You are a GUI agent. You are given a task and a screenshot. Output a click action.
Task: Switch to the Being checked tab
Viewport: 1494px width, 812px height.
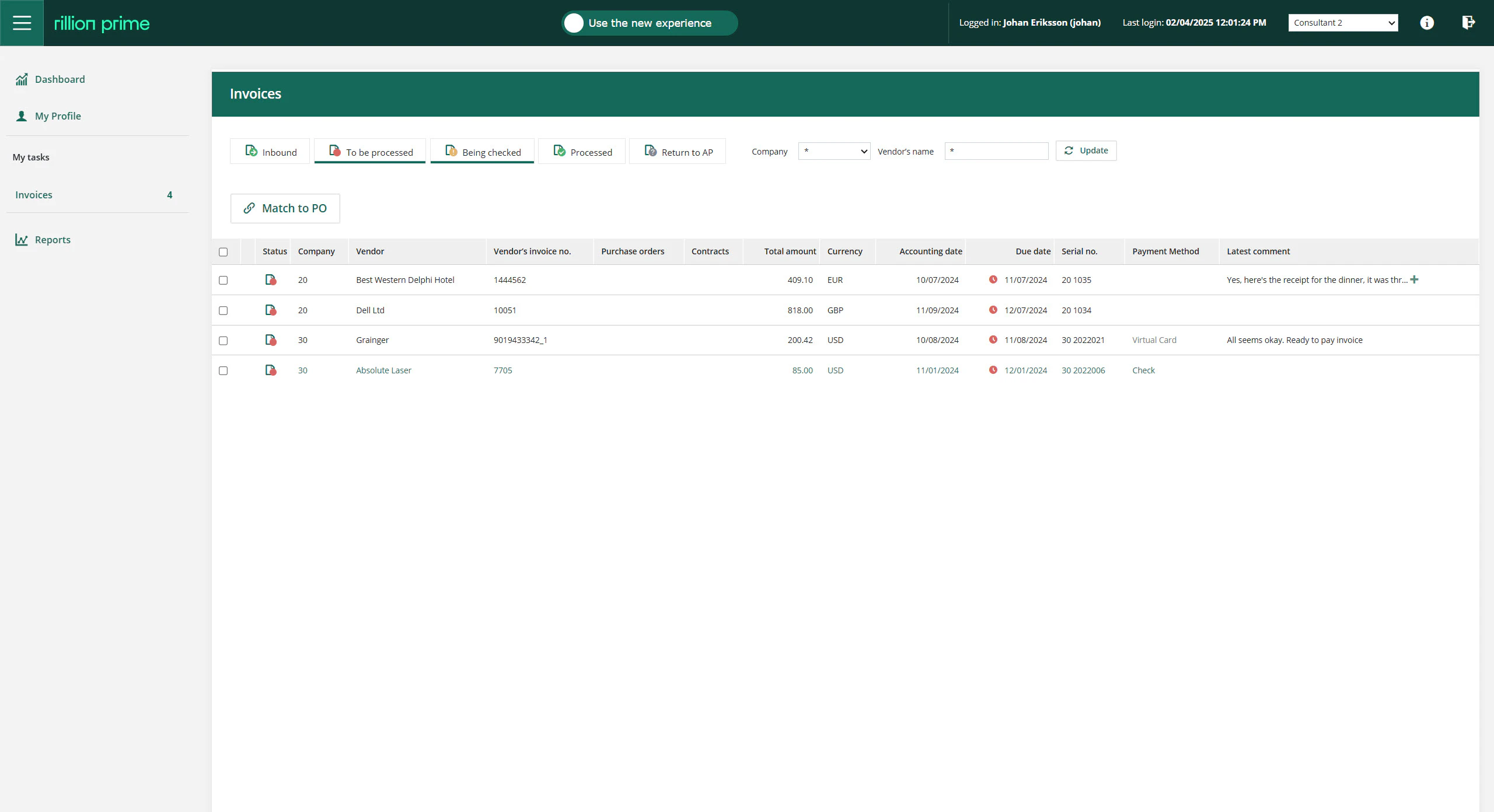[482, 151]
